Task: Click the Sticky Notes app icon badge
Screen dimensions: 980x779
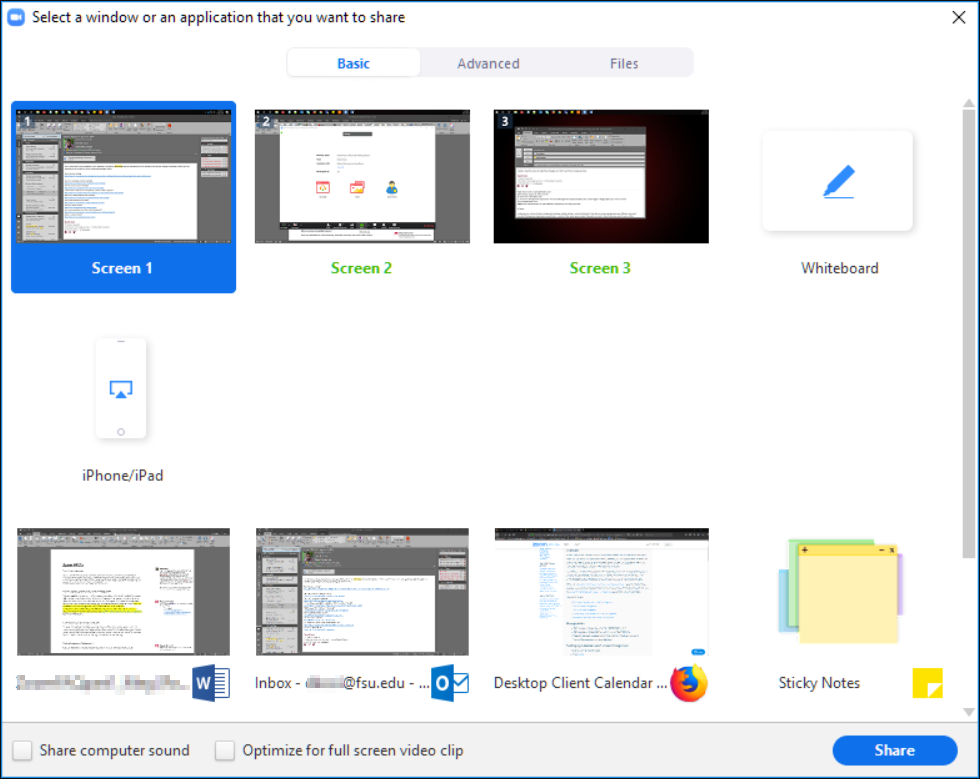Action: pyautogui.click(x=926, y=683)
